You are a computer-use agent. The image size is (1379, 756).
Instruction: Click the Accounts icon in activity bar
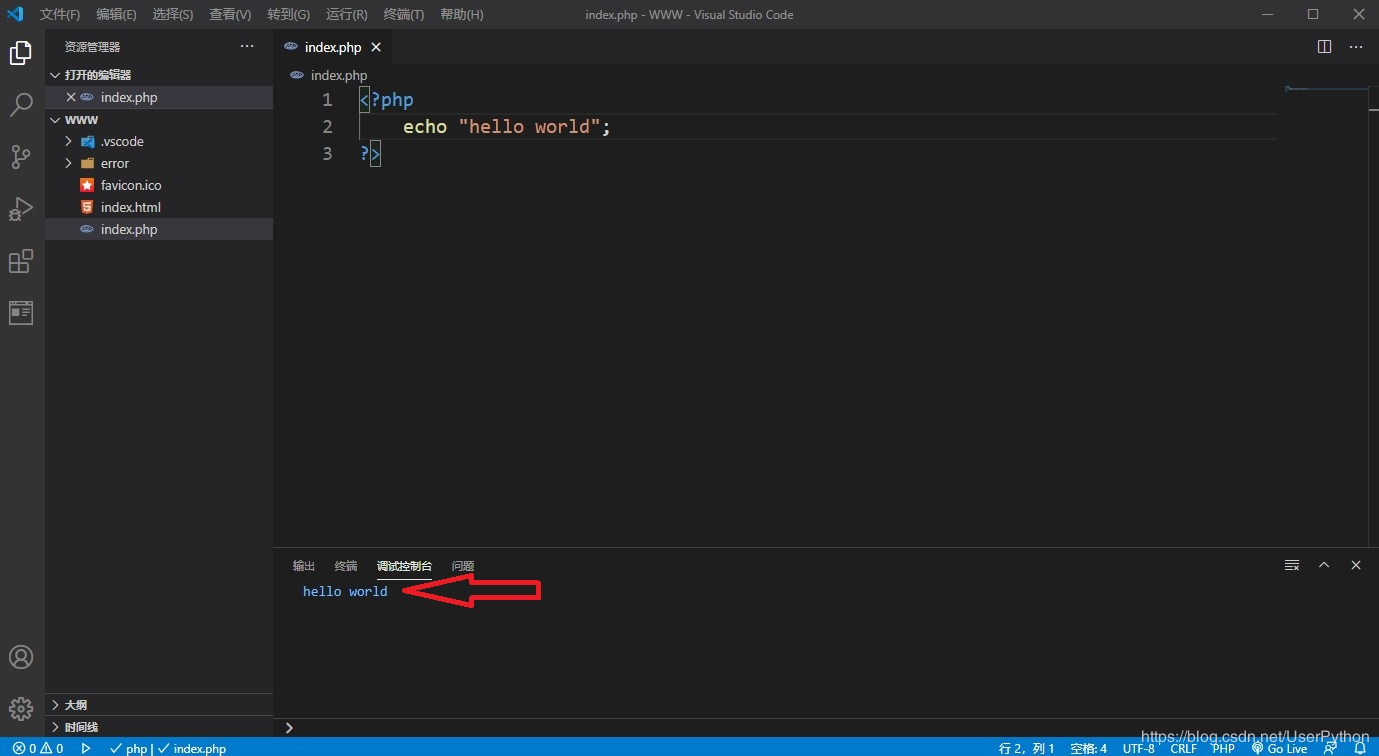tap(21, 657)
